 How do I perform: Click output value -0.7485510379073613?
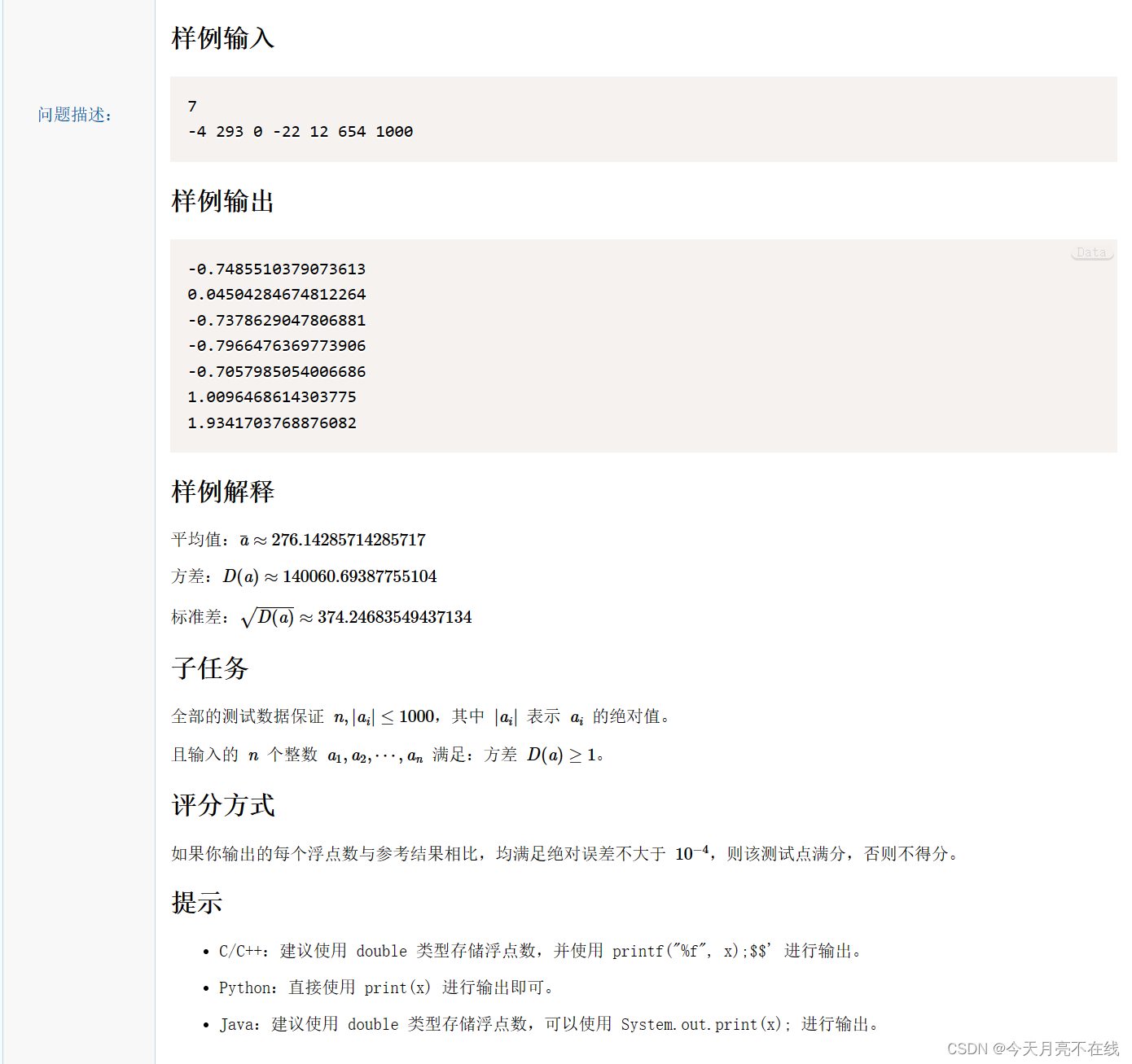coord(277,269)
